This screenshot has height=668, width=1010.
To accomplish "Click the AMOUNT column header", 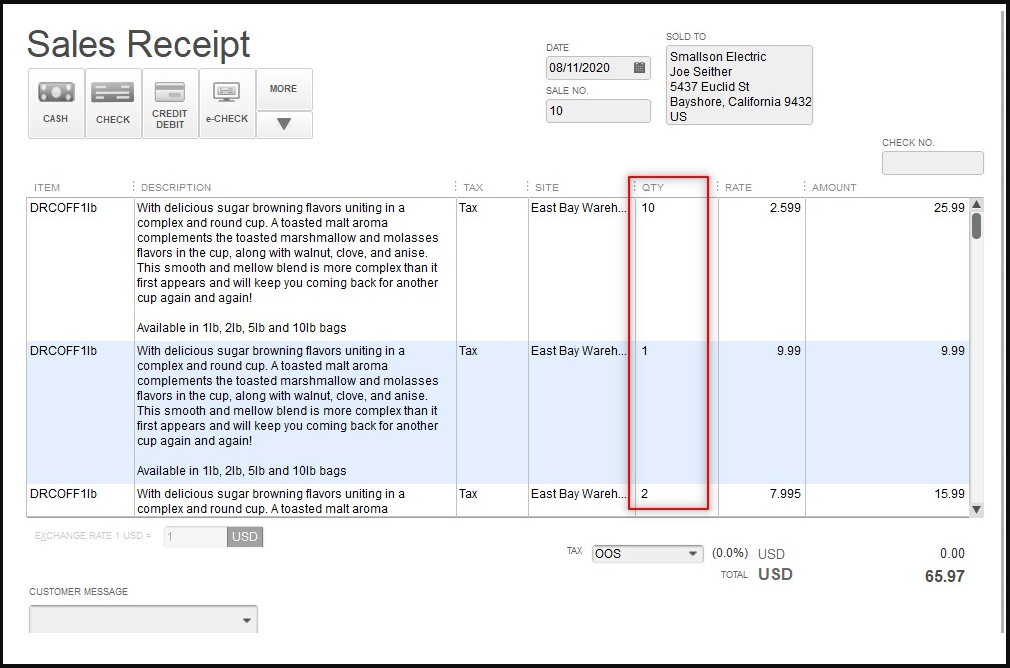I will [x=834, y=187].
